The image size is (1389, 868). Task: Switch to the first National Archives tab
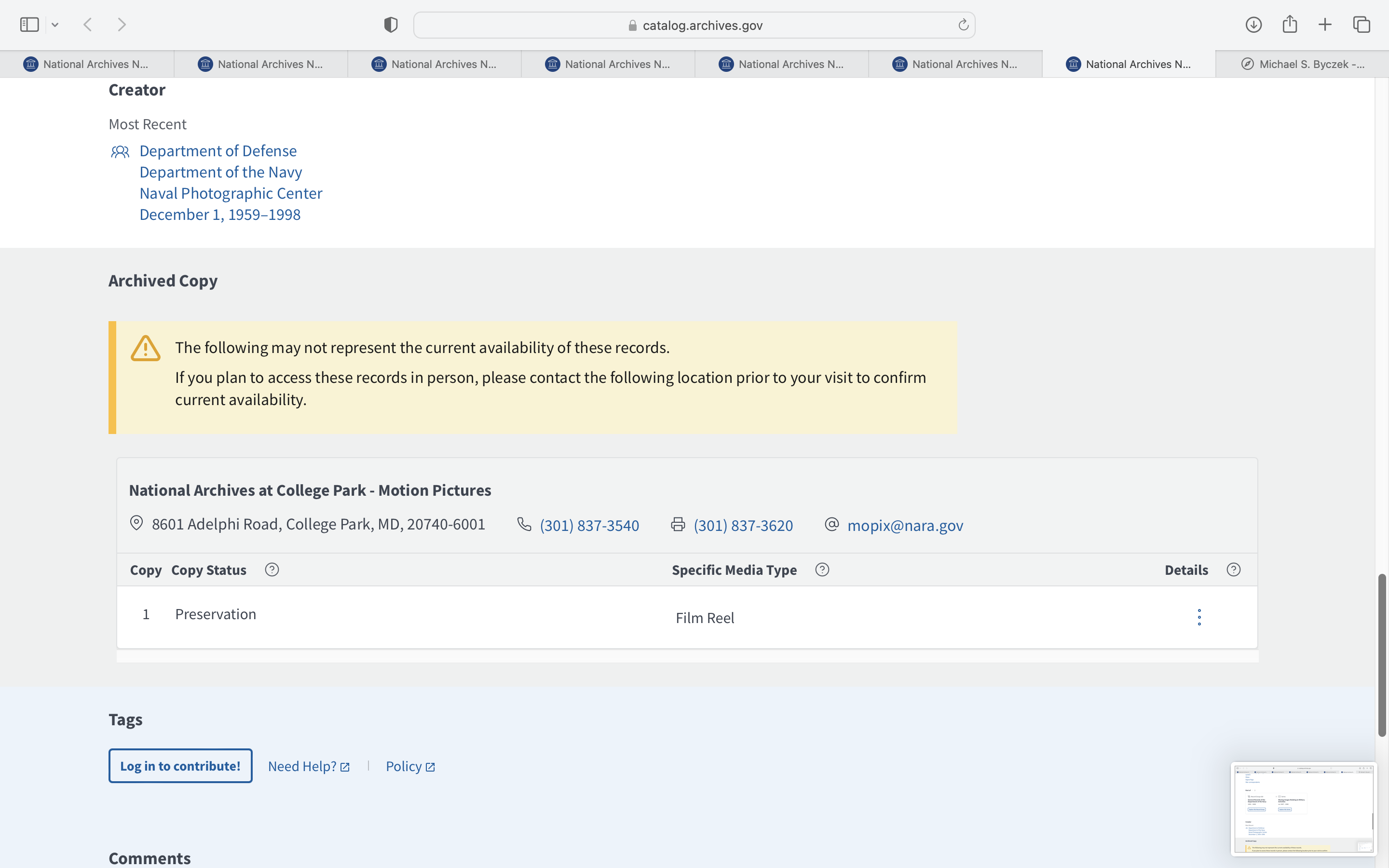click(86, 64)
